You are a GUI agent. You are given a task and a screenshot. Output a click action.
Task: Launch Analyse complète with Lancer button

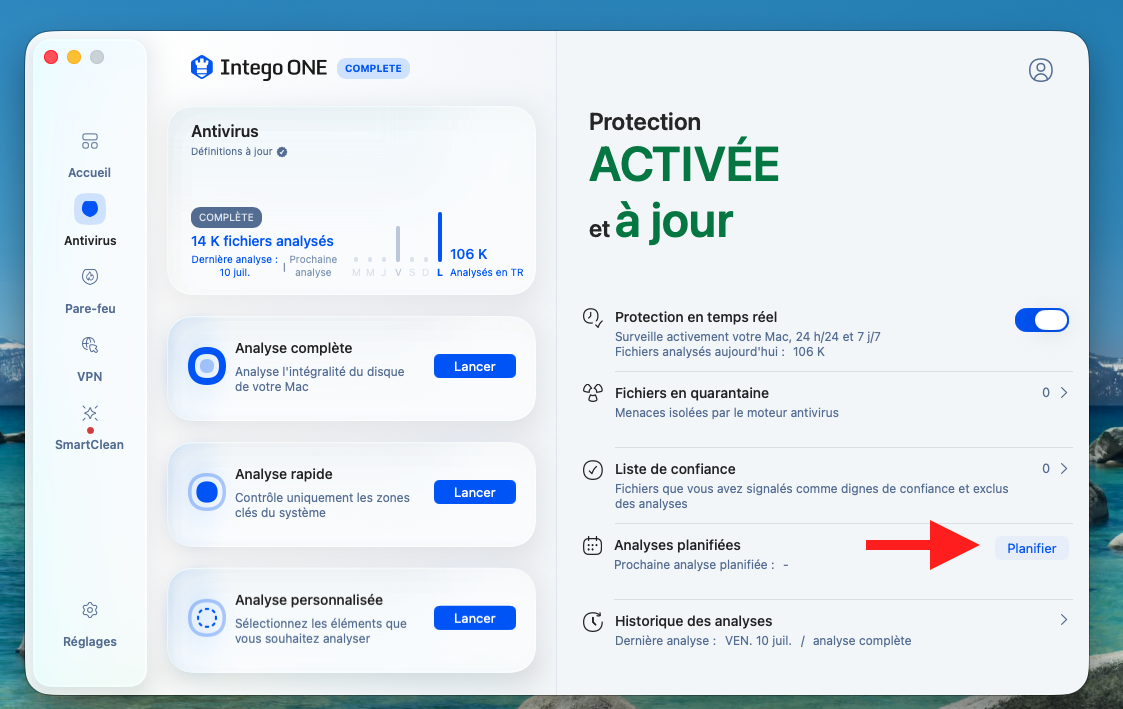474,366
